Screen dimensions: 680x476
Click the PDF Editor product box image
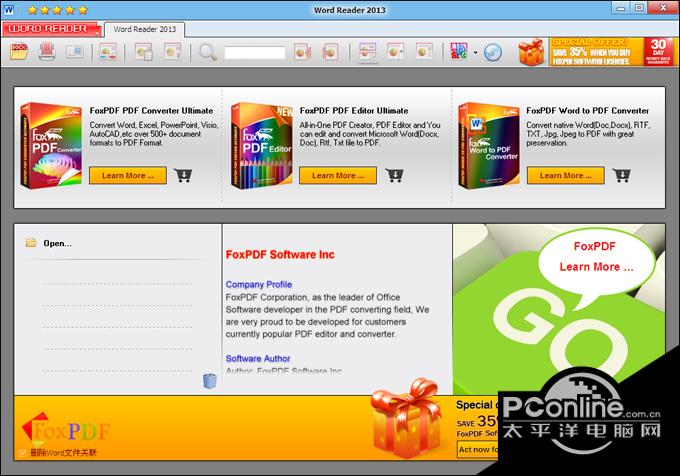(x=262, y=146)
